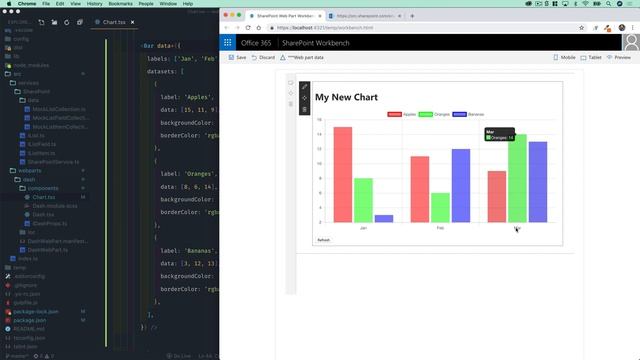Screen dimensions: 640x360
Task: Toggle Oranges dataset via green legend swatch
Action: click(425, 114)
